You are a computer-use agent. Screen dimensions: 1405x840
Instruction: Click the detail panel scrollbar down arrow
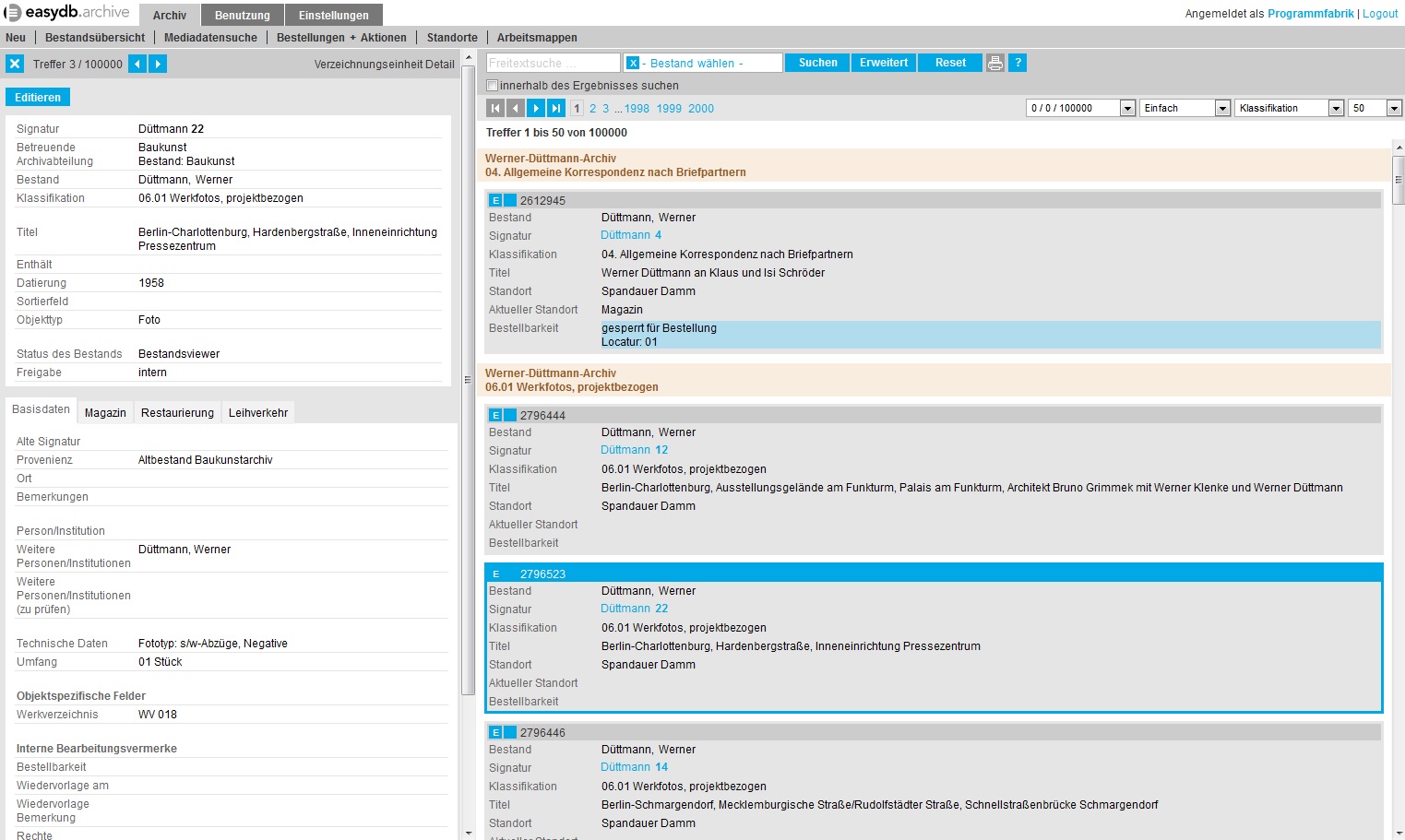(x=468, y=833)
